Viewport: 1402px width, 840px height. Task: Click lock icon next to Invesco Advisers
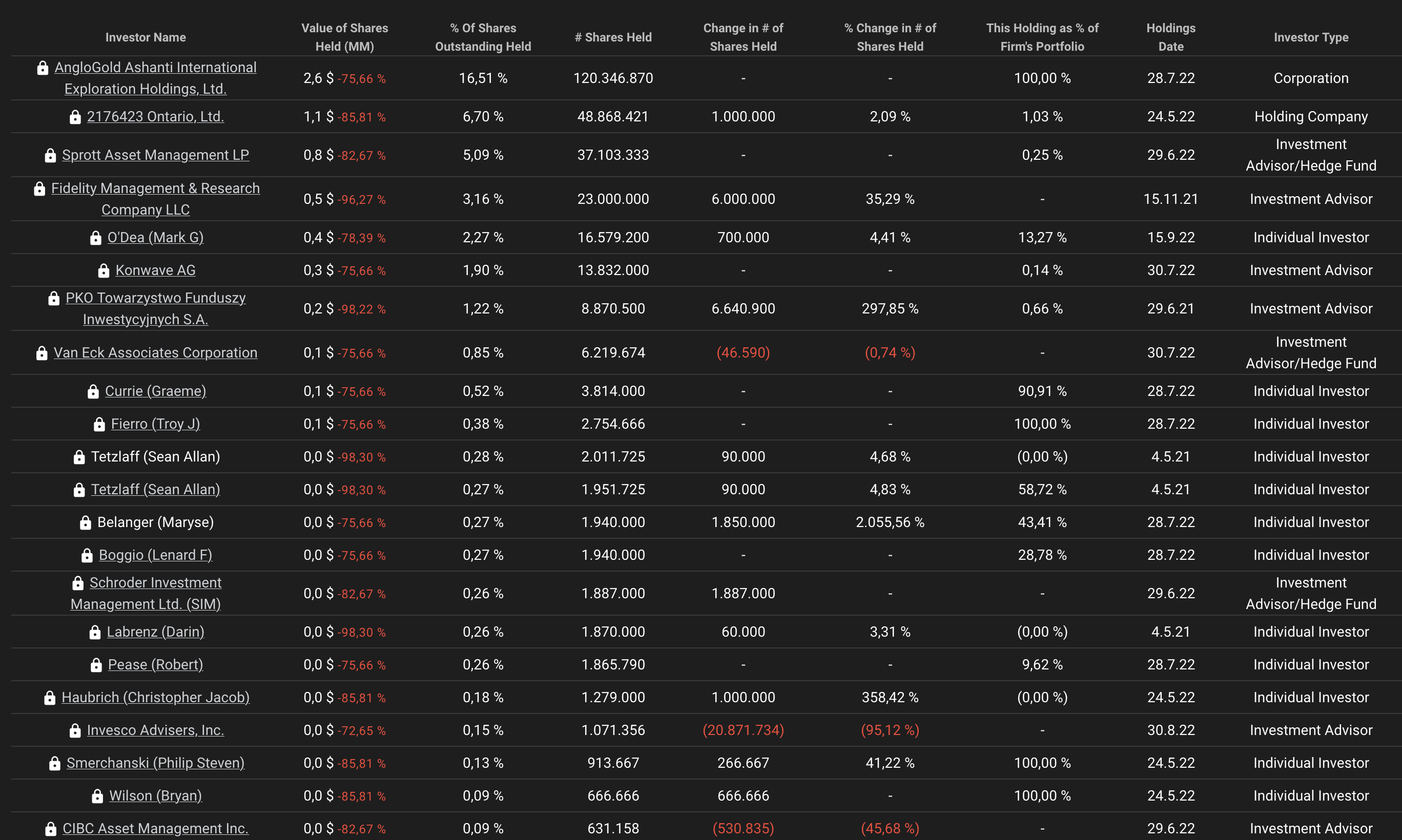tap(75, 731)
